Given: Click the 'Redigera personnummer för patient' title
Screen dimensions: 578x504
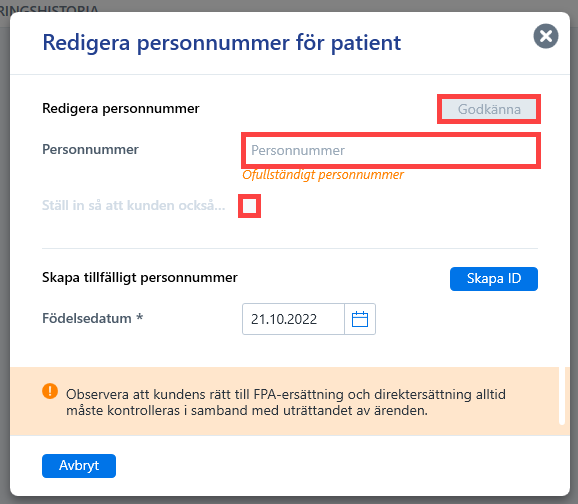Looking at the screenshot, I should click(222, 43).
